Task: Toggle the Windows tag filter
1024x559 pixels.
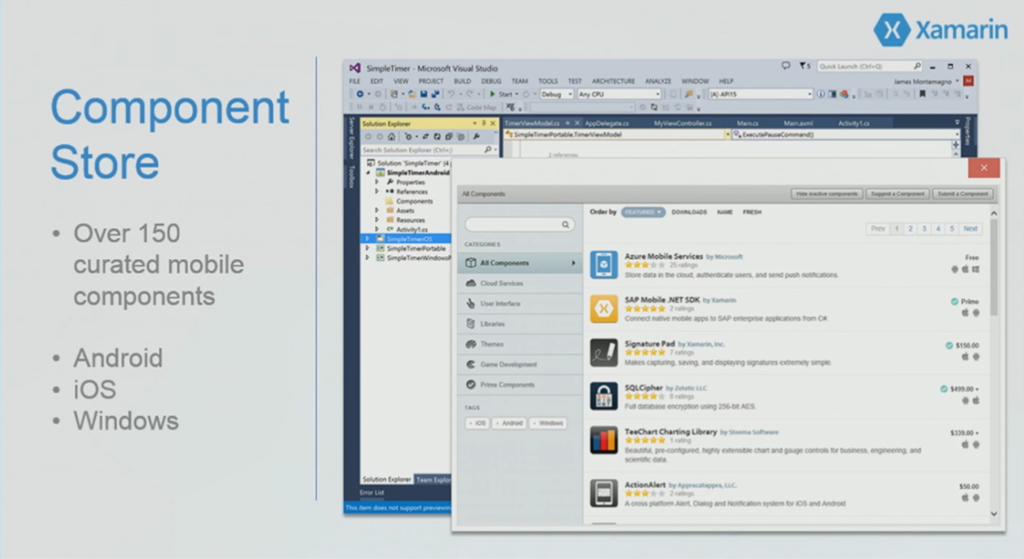Action: (x=548, y=423)
